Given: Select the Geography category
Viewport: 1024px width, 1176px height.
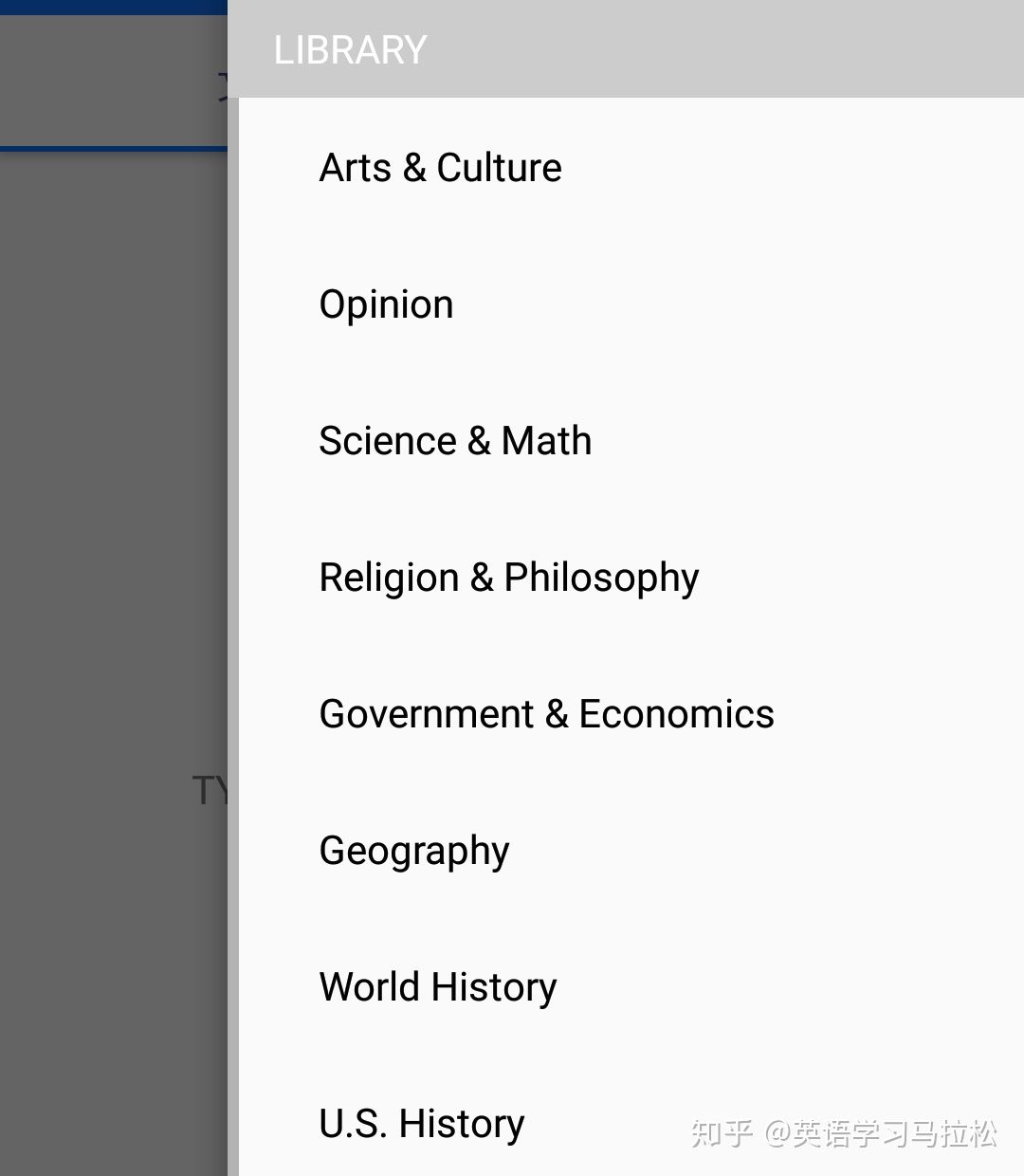Looking at the screenshot, I should coord(414,851).
